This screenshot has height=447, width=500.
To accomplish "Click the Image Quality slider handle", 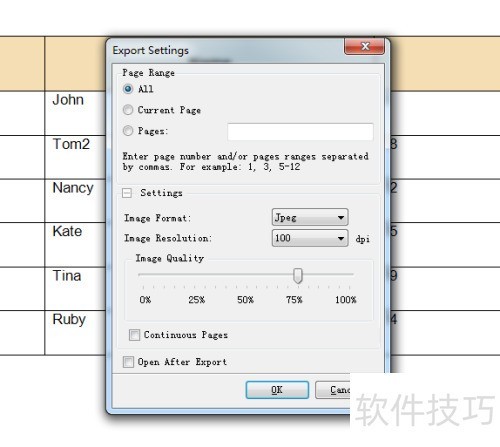I will point(298,276).
